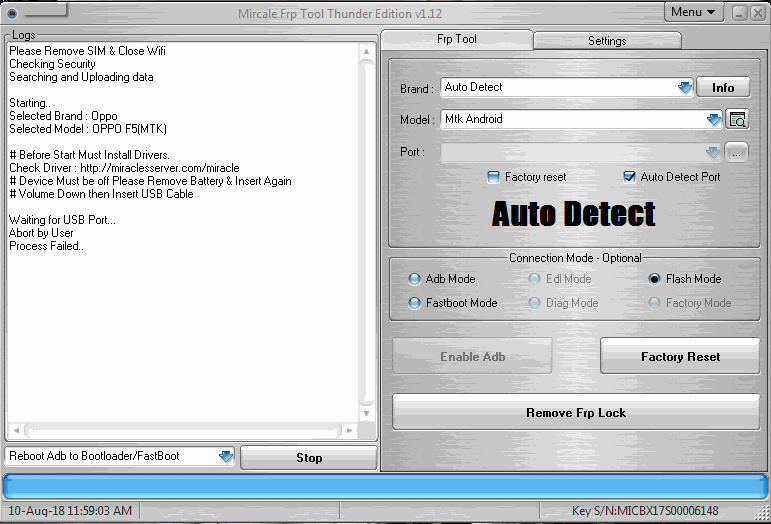The width and height of the screenshot is (771, 524).
Task: Click the app icon in title bar
Action: pos(13,13)
